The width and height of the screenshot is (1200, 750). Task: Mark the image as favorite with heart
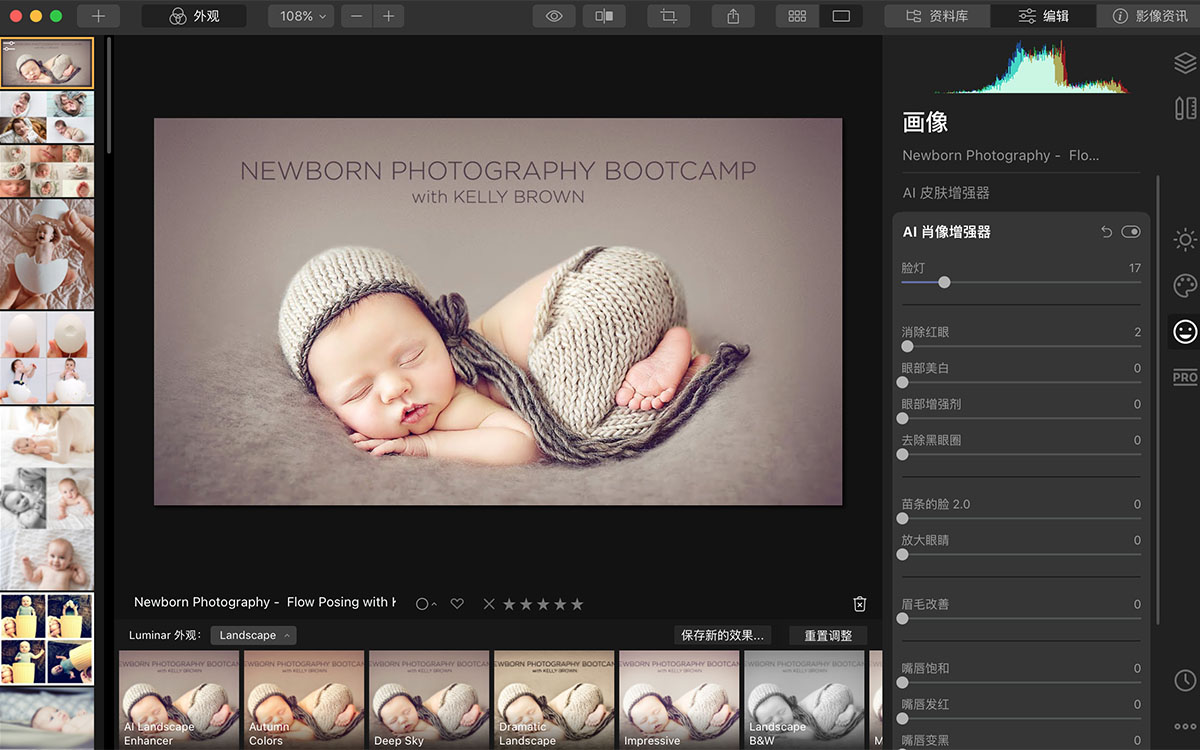(x=457, y=604)
